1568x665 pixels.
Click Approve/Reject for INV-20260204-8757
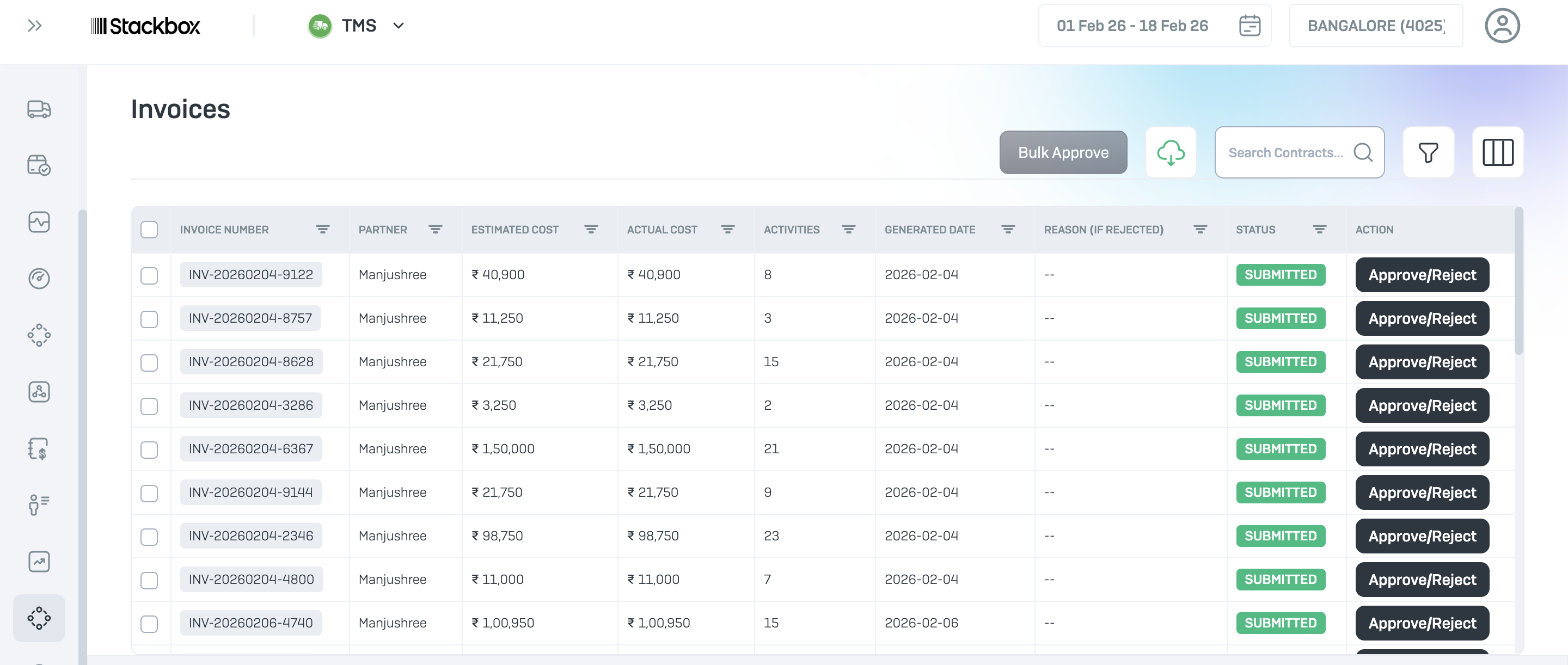tap(1422, 319)
